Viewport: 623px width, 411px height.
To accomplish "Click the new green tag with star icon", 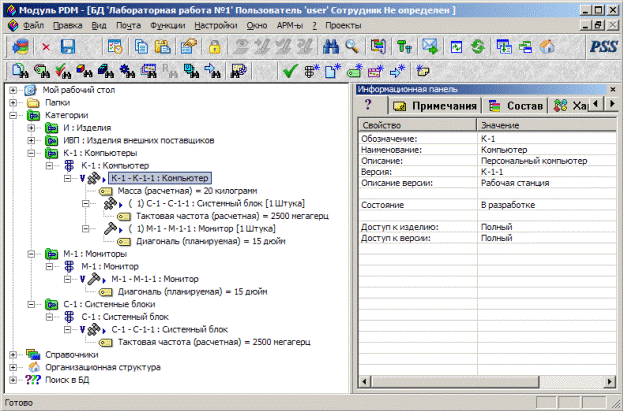I will [354, 71].
